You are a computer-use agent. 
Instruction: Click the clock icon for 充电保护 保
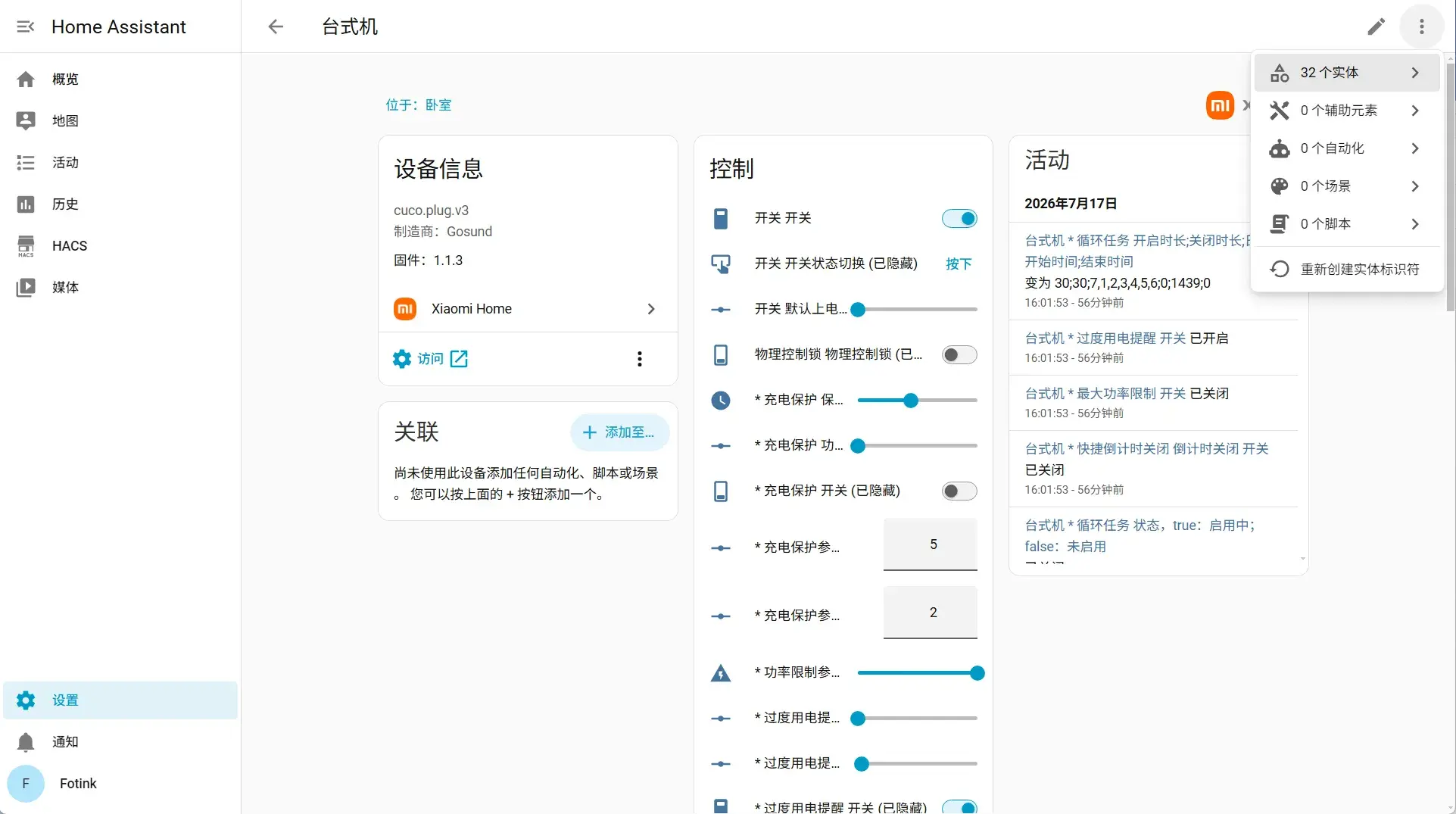tap(721, 400)
